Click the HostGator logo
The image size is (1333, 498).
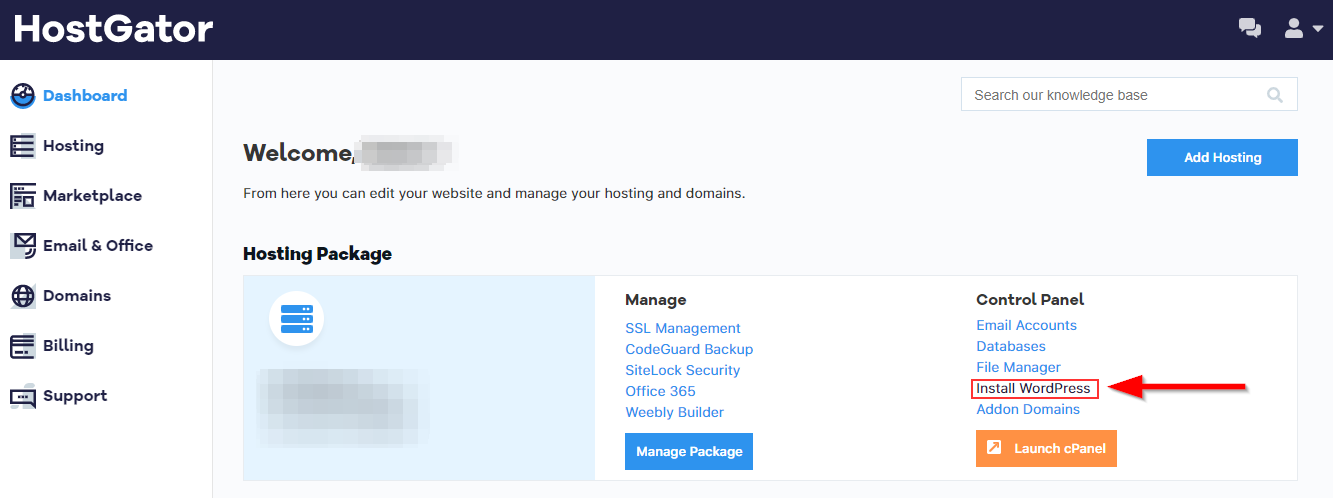113,29
